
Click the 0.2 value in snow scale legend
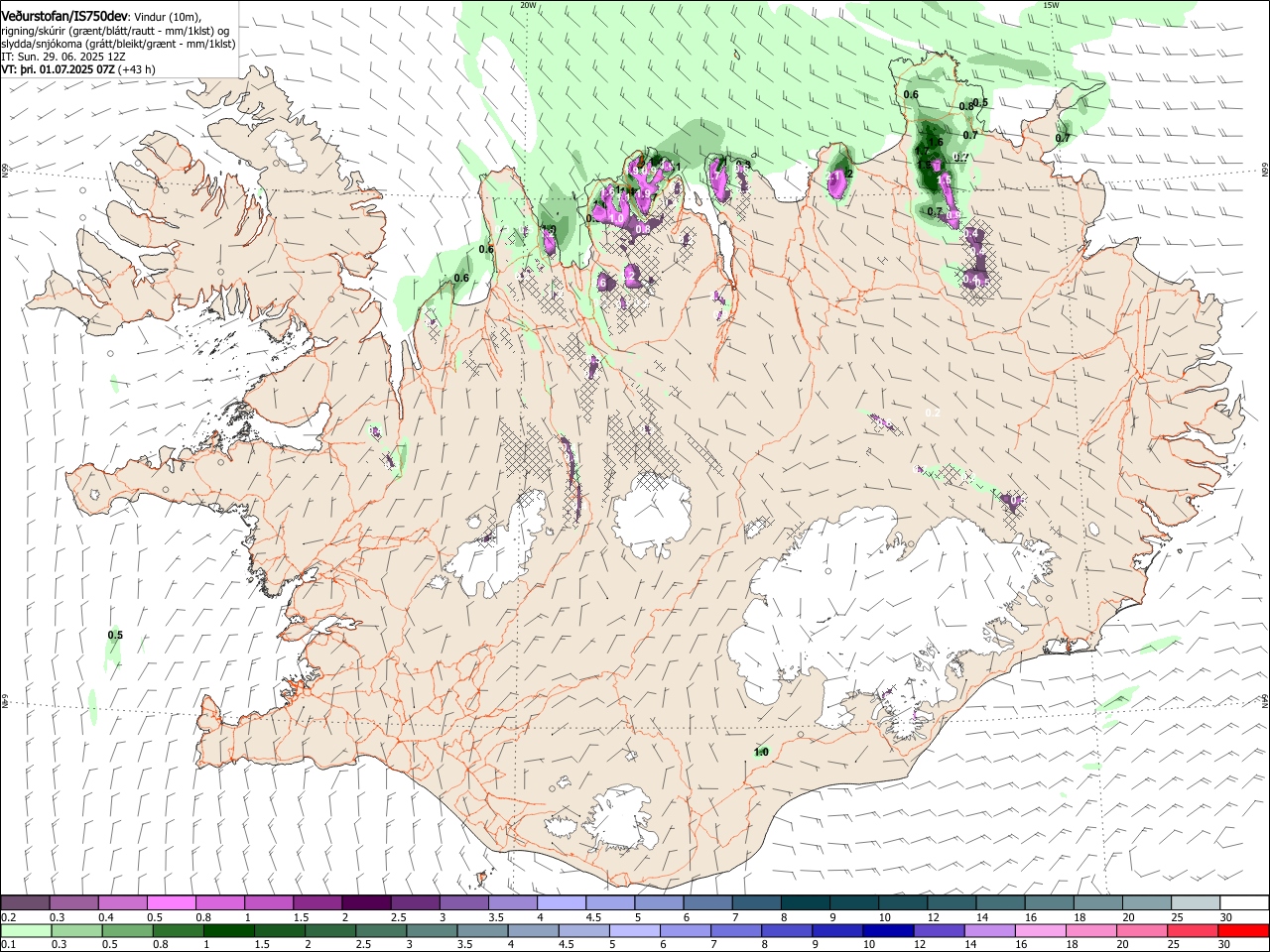[9, 917]
